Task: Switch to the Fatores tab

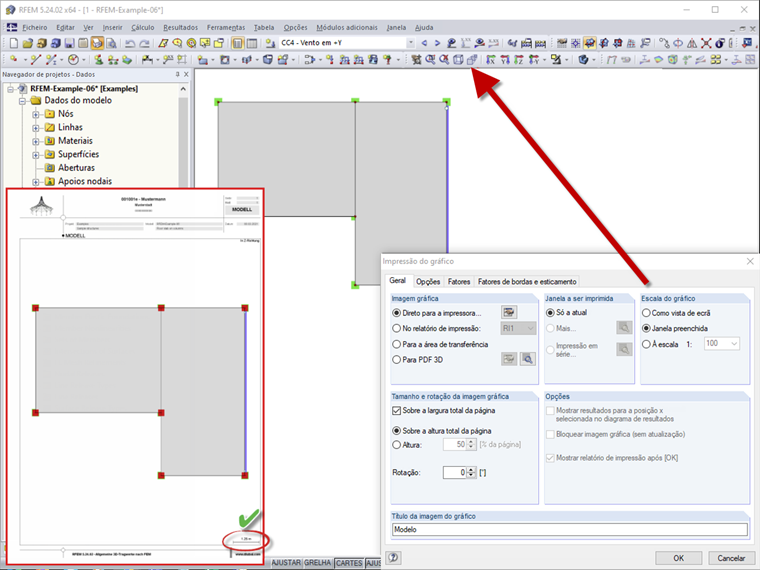Action: [x=459, y=282]
